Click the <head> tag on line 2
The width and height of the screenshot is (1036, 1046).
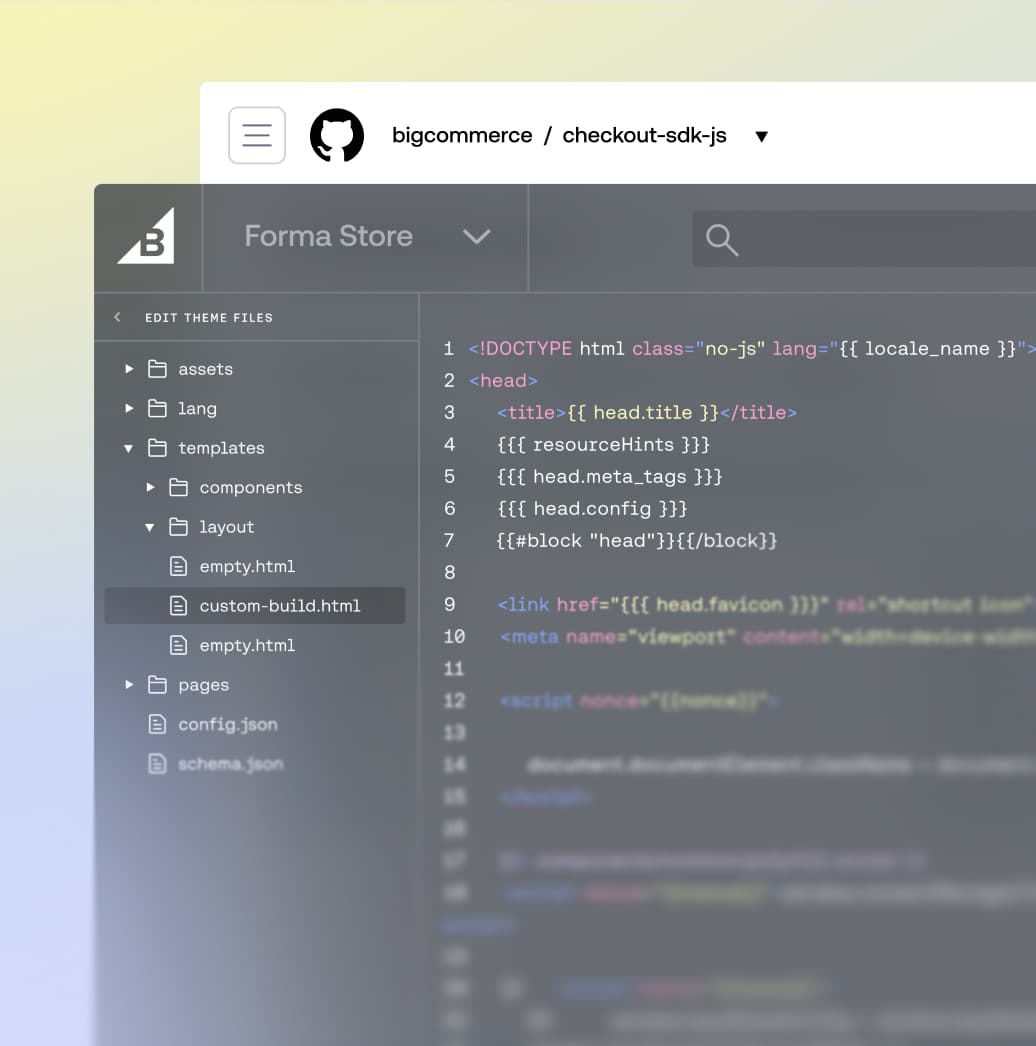(504, 380)
